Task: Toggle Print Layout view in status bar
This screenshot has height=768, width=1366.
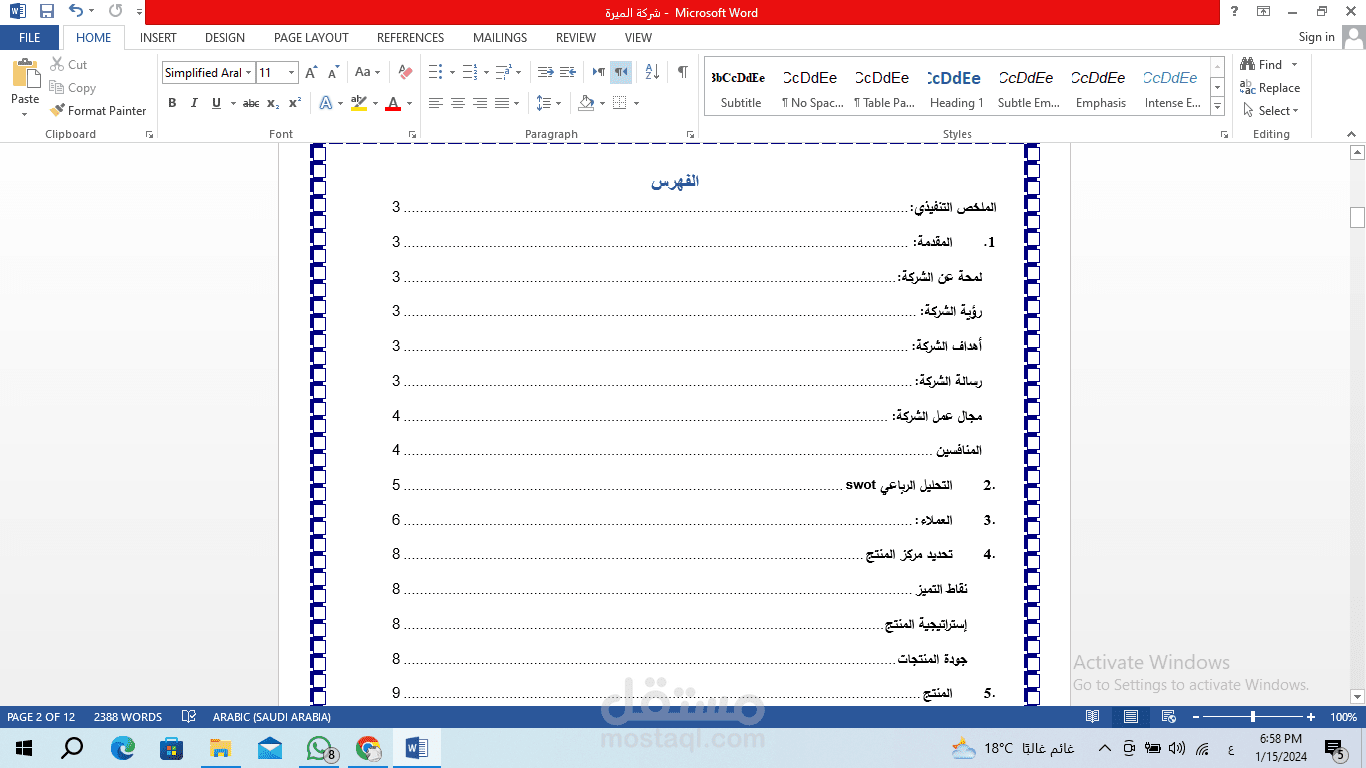Action: [1130, 717]
